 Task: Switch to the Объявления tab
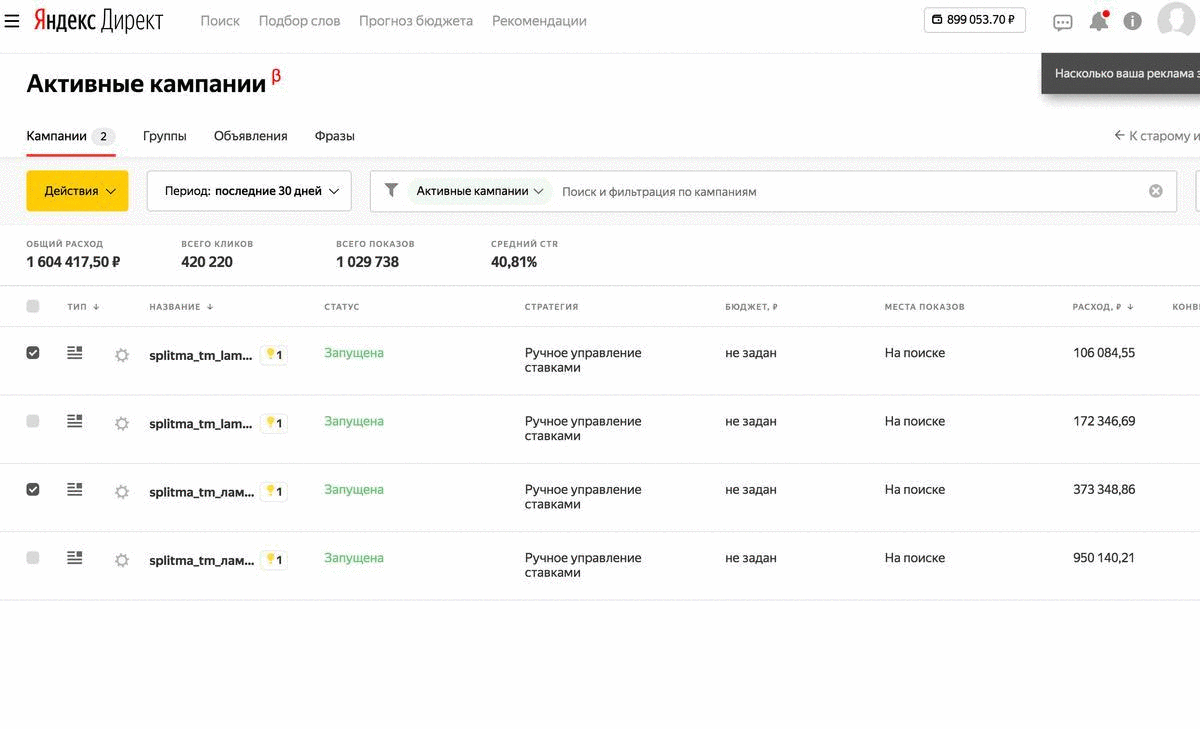250,136
